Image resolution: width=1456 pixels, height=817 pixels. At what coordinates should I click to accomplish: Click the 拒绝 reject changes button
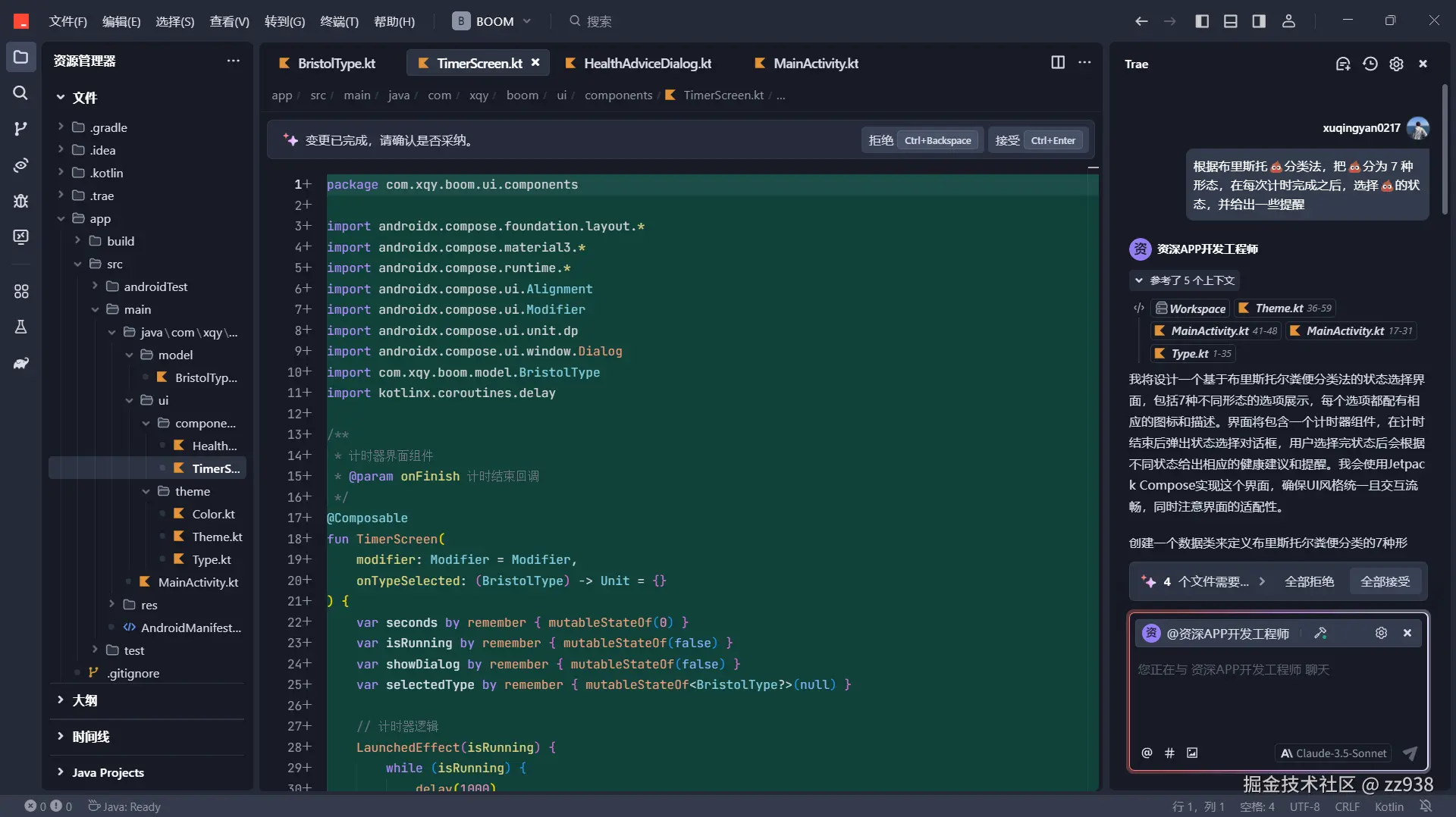point(922,140)
